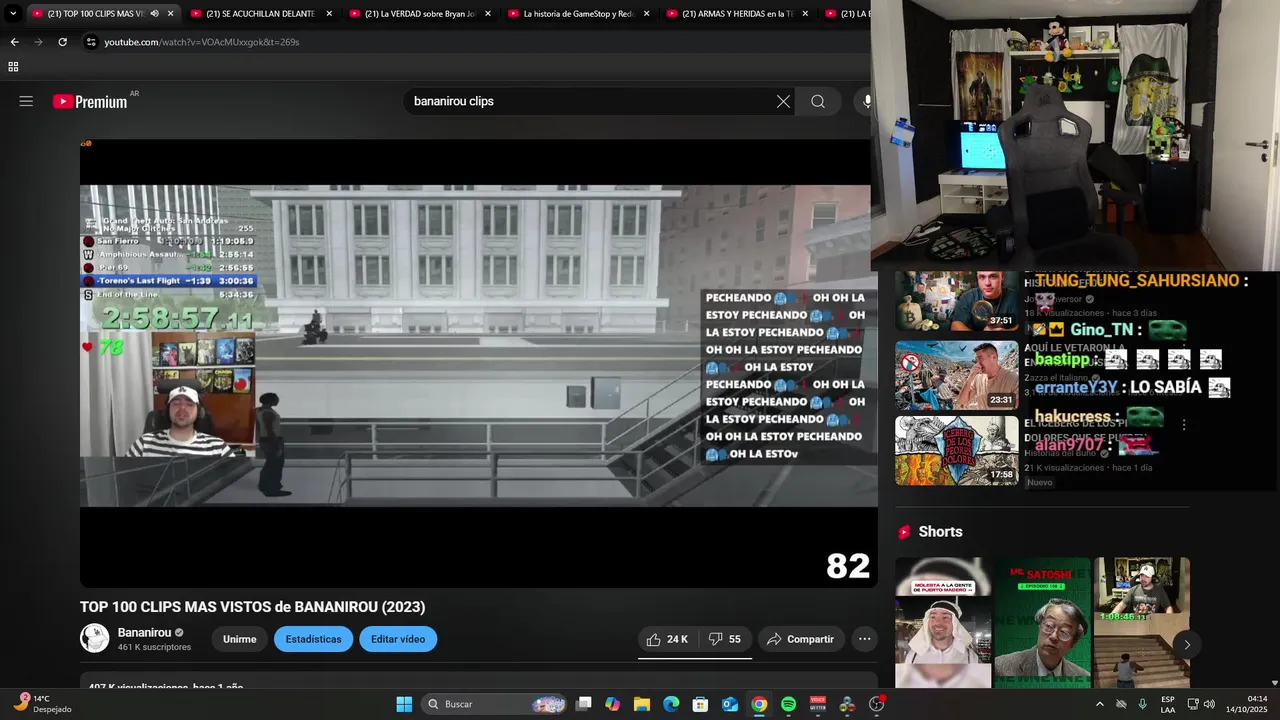
Task: Dislike the video (55)
Action: 725,639
